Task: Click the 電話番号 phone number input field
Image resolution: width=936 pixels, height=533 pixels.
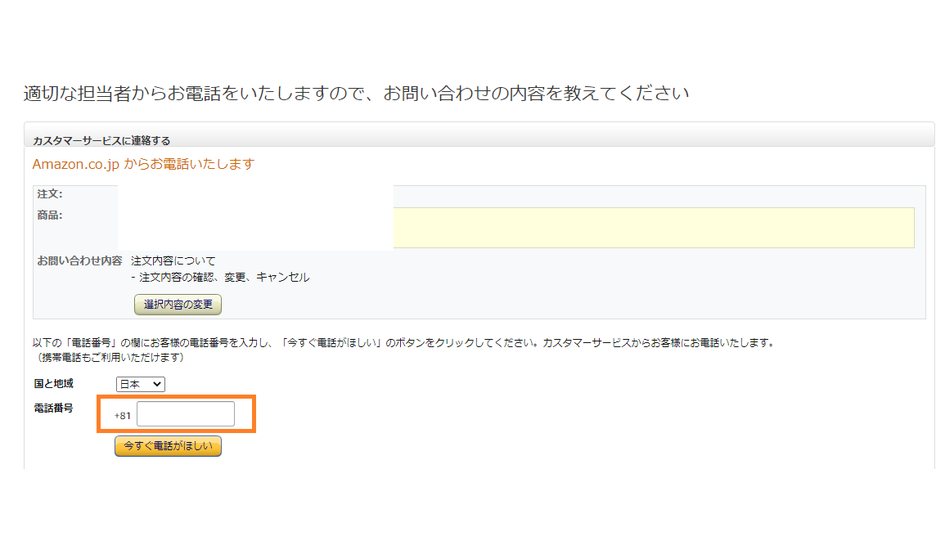Action: (x=185, y=414)
